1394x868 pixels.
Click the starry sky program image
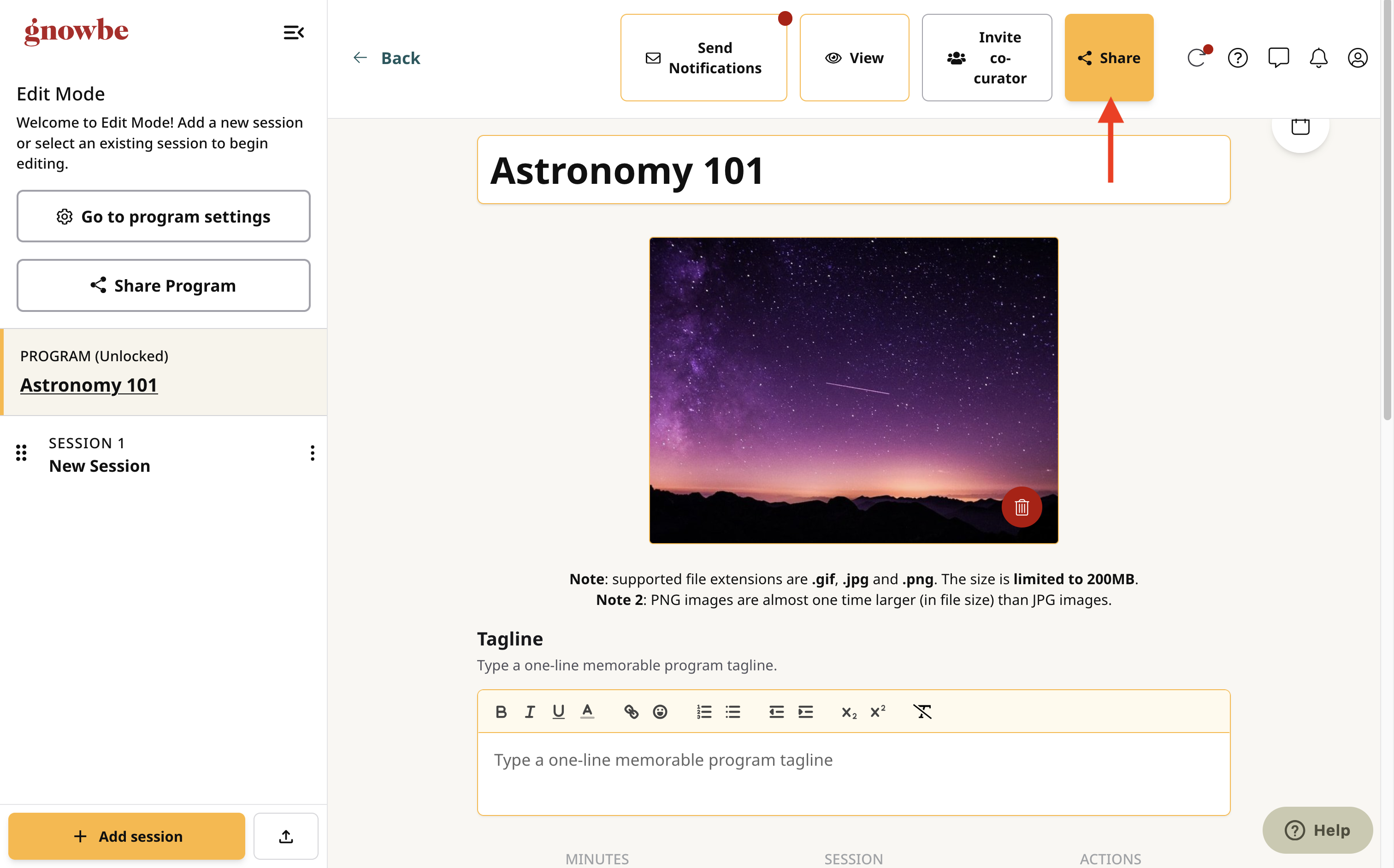pos(854,390)
